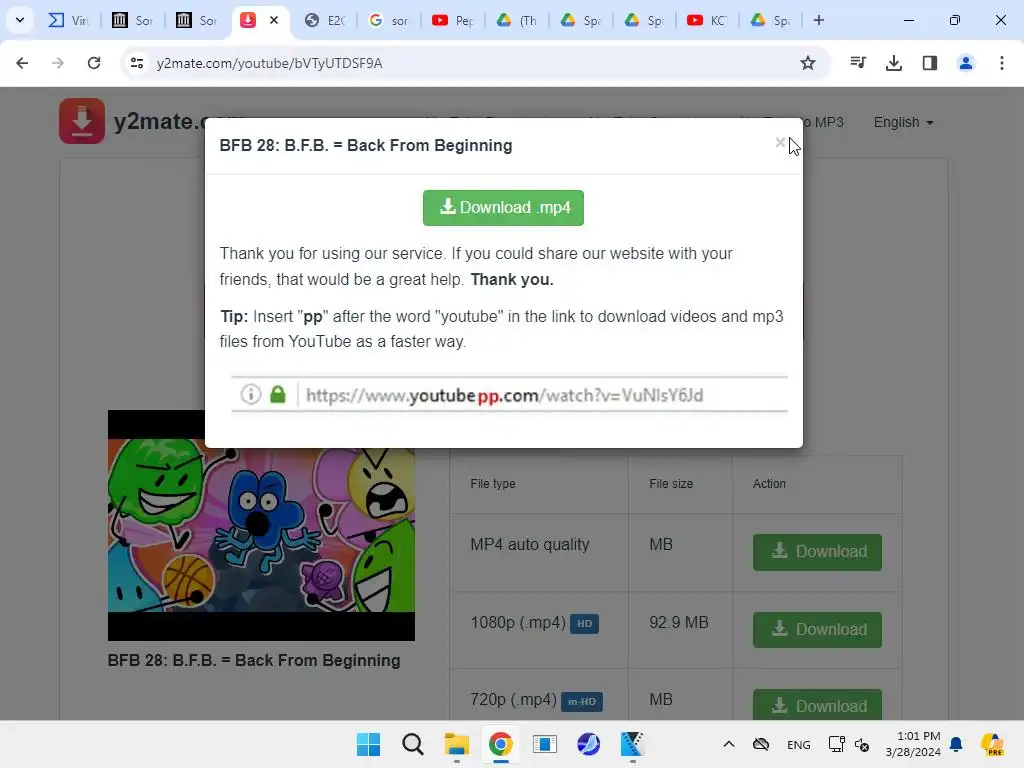The image size is (1024, 768).
Task: Switch to the YouTube 'Pep' tab
Action: (x=453, y=20)
